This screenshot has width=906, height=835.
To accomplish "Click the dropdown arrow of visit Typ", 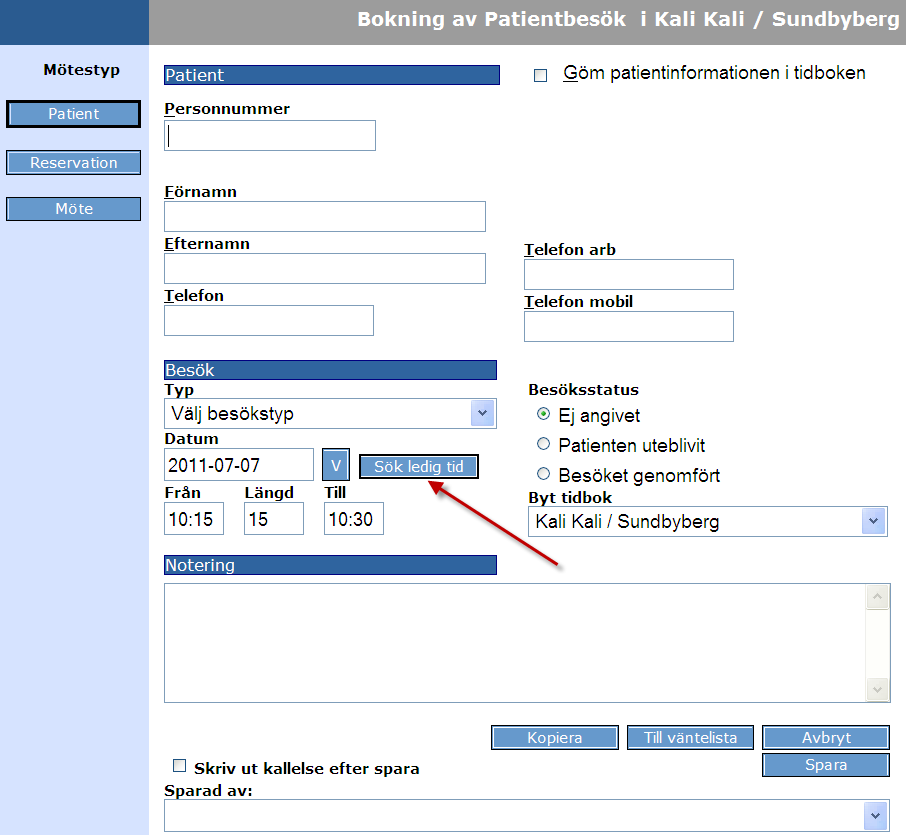I will point(482,413).
